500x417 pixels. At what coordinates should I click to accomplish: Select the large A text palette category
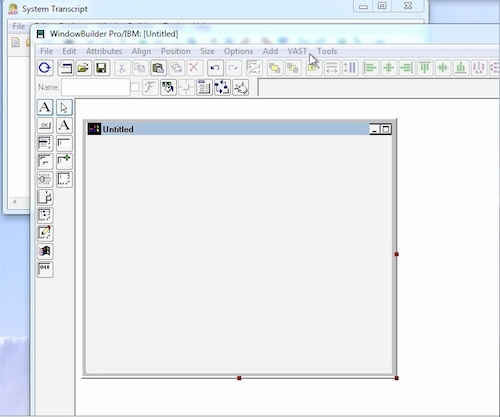45,108
